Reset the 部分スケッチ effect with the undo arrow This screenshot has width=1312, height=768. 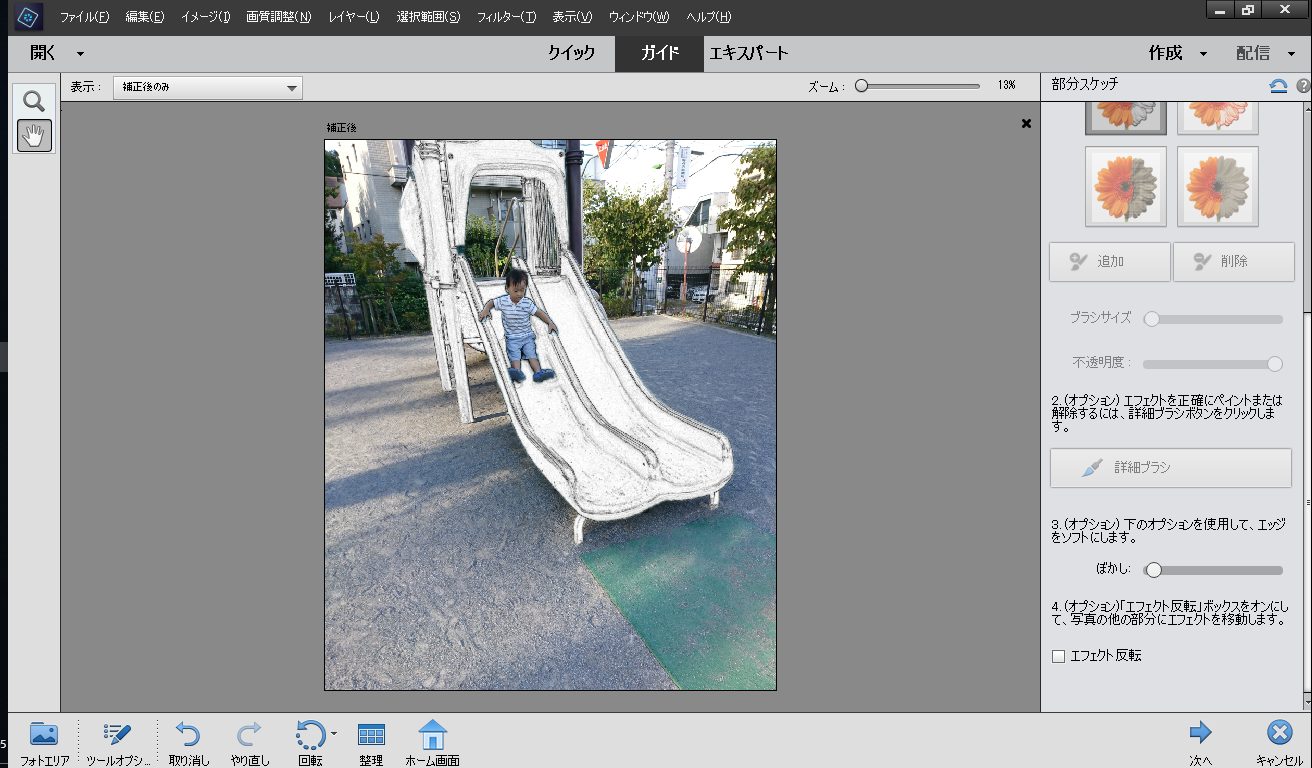click(x=1278, y=86)
